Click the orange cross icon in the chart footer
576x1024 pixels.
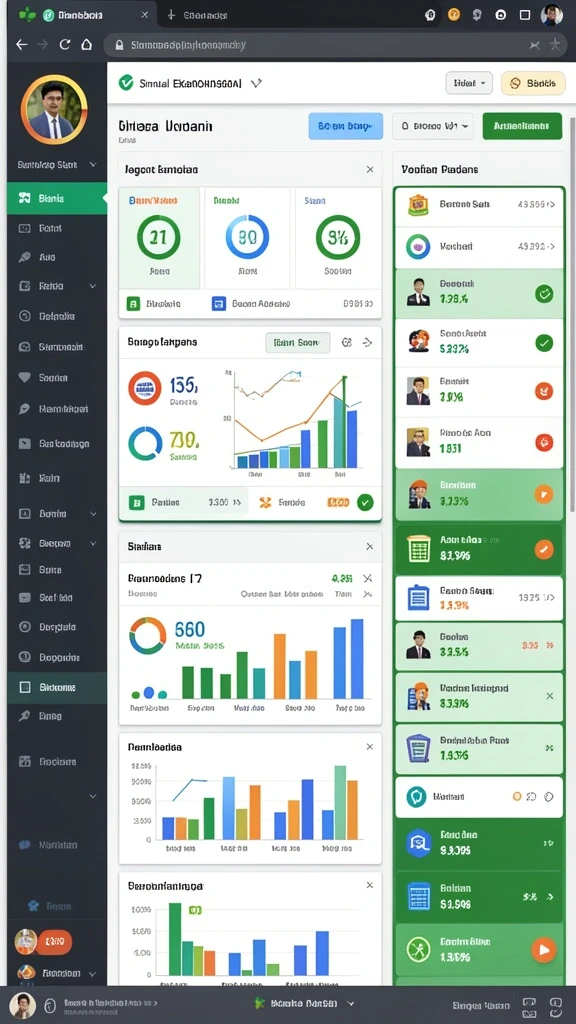[264, 502]
